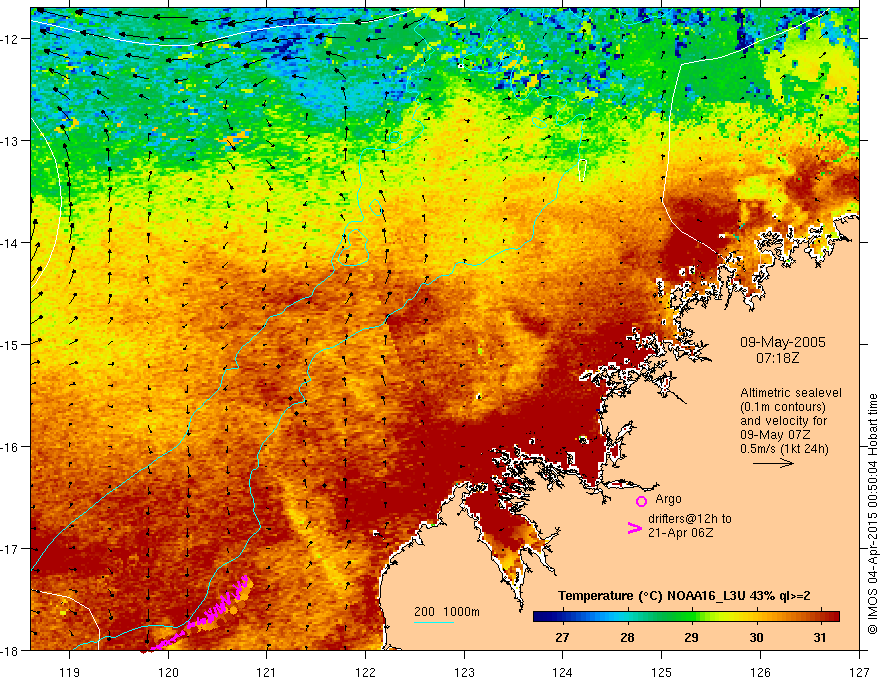
Task: Click the IMOS copyright text on right edge
Action: 872,513
